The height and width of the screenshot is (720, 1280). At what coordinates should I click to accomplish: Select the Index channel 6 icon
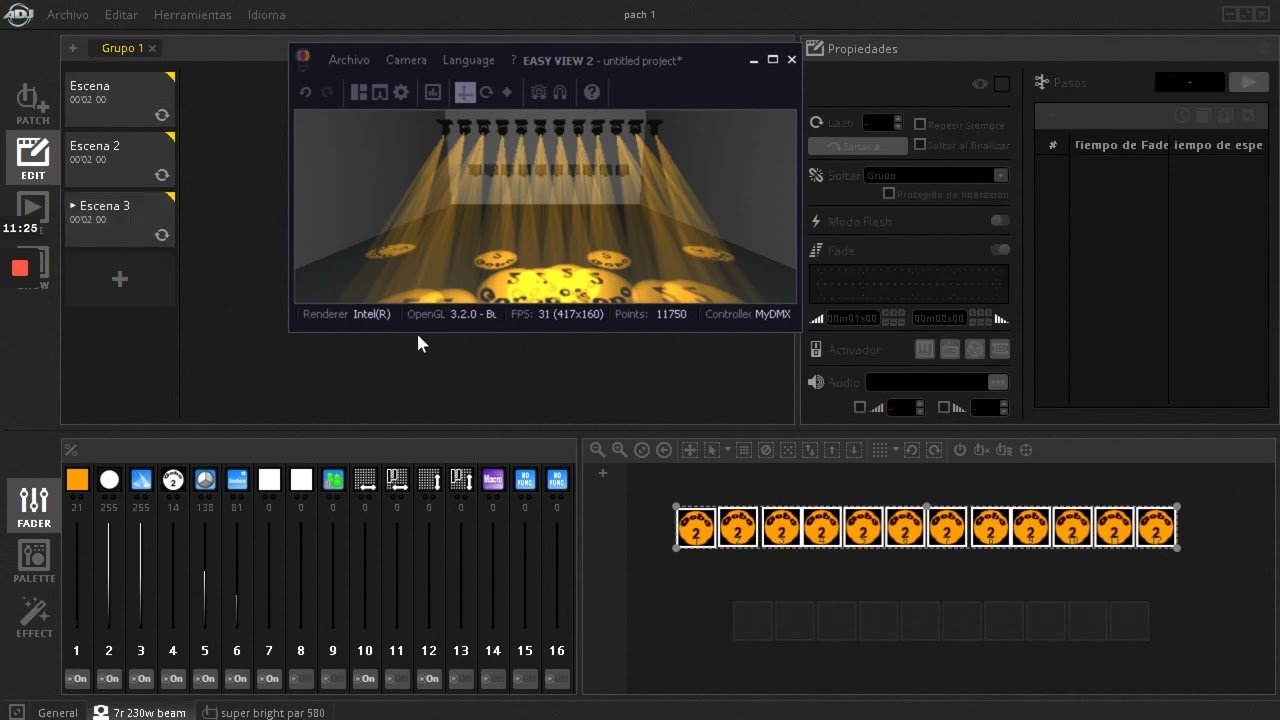coord(237,480)
